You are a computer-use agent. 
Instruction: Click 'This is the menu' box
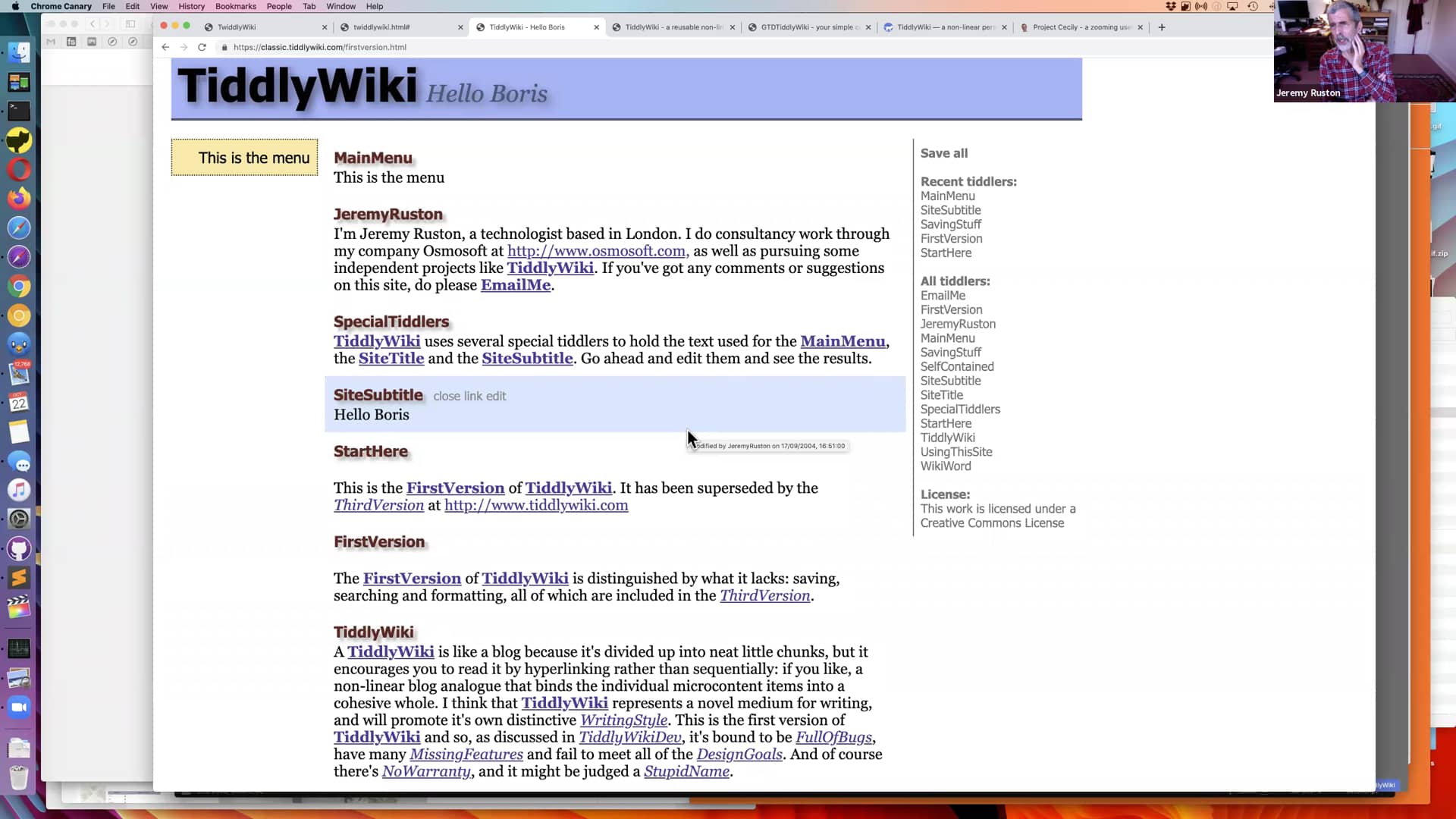(x=244, y=158)
